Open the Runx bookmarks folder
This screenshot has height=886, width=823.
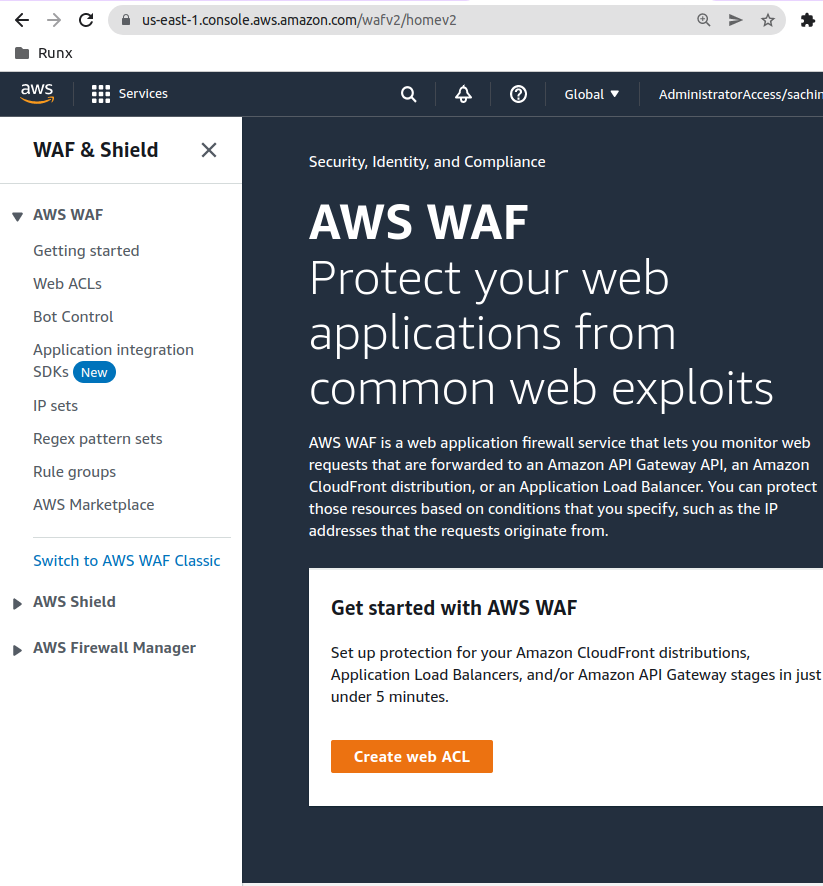point(44,53)
